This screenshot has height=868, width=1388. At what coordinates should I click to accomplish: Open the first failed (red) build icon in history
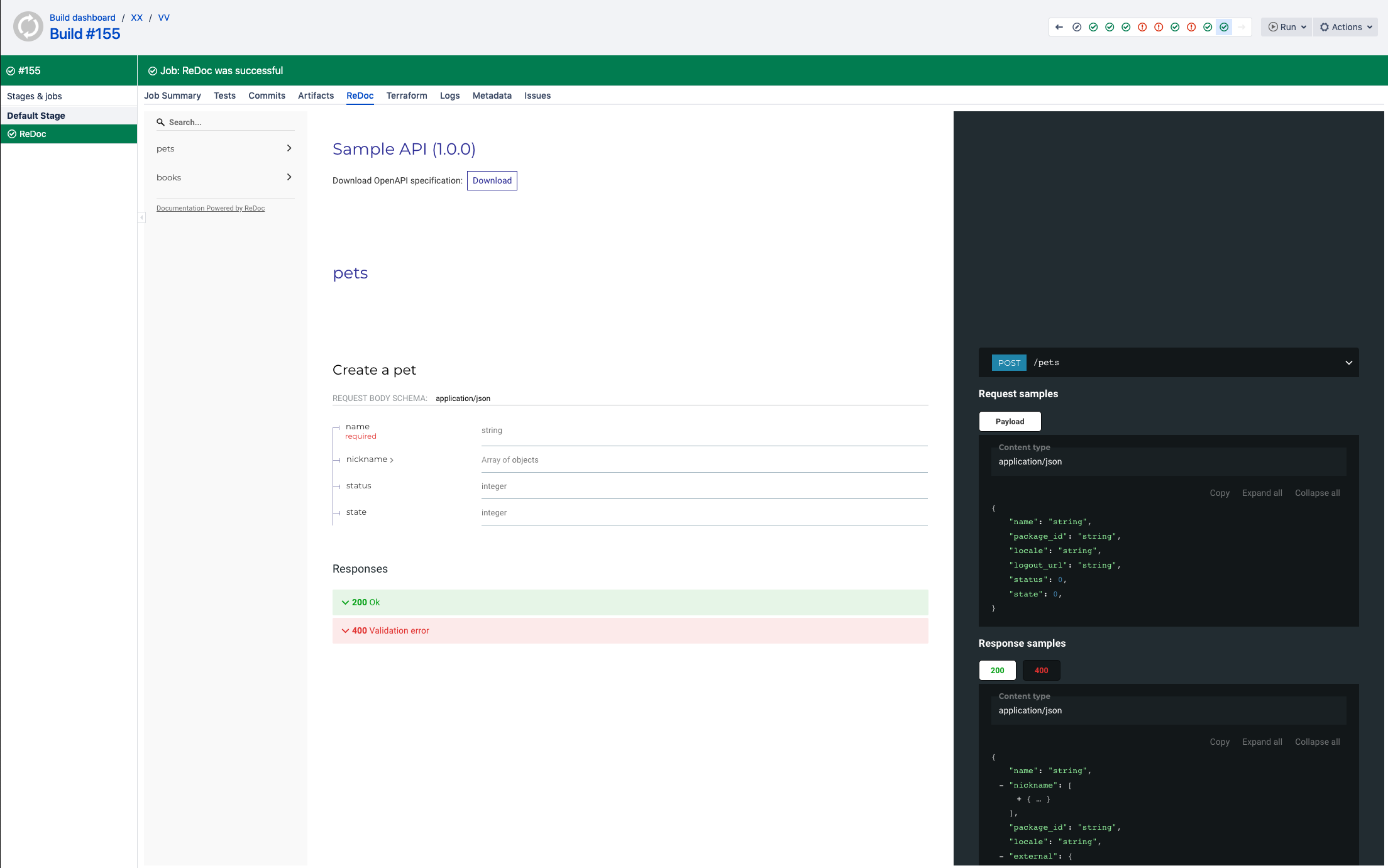(1142, 27)
